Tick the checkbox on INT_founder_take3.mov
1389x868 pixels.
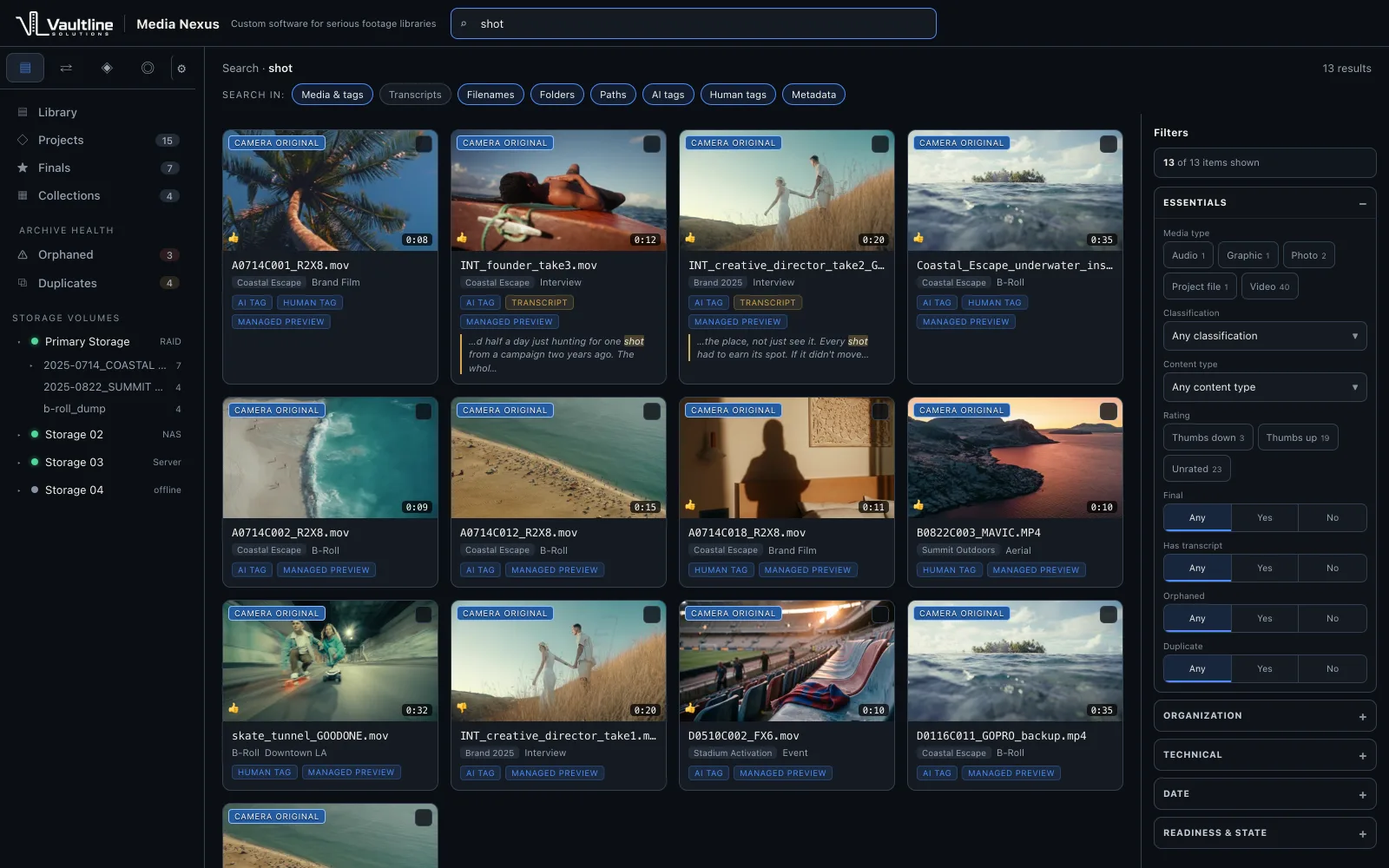coord(652,144)
